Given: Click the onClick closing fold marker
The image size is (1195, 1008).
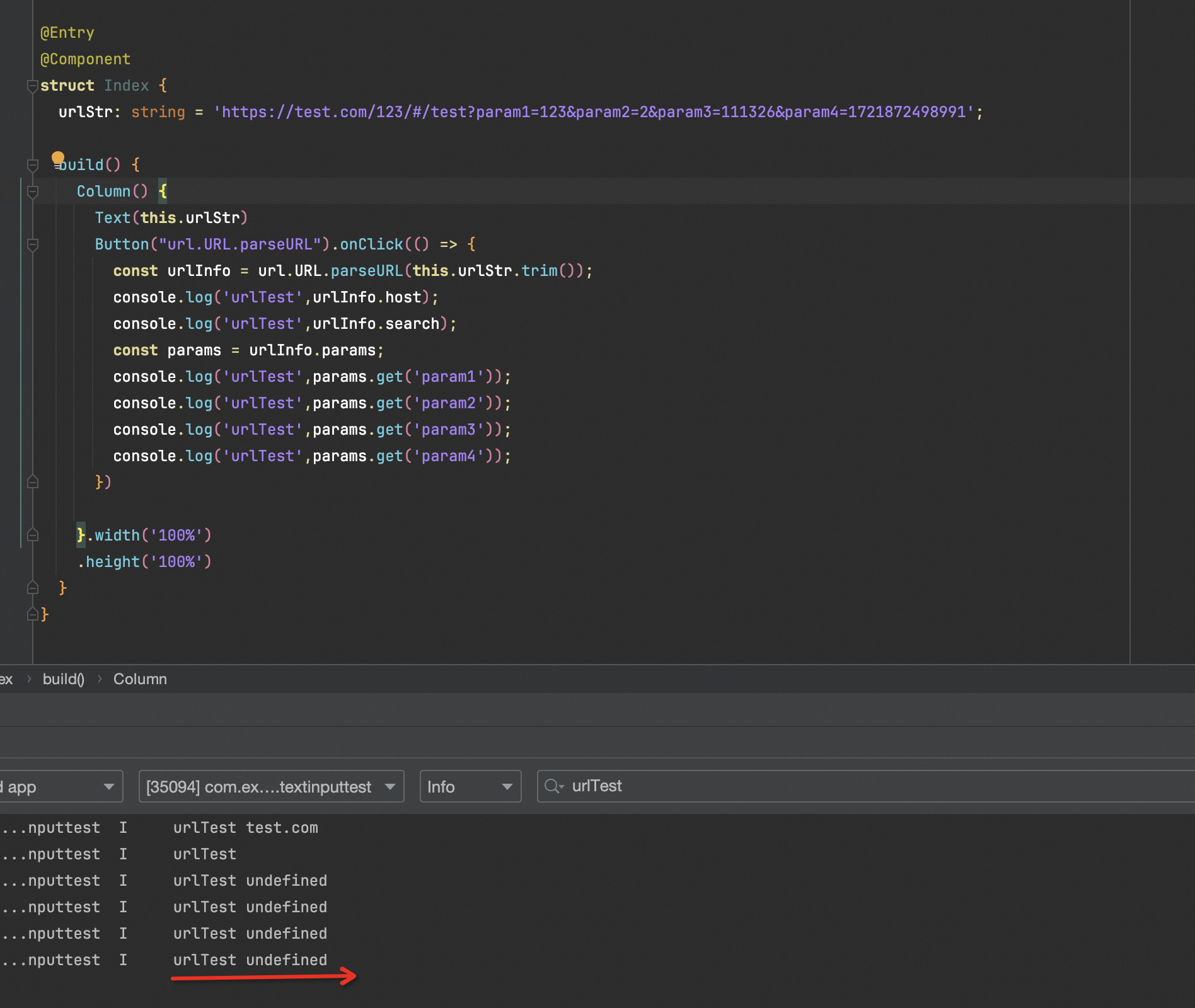Looking at the screenshot, I should (33, 482).
